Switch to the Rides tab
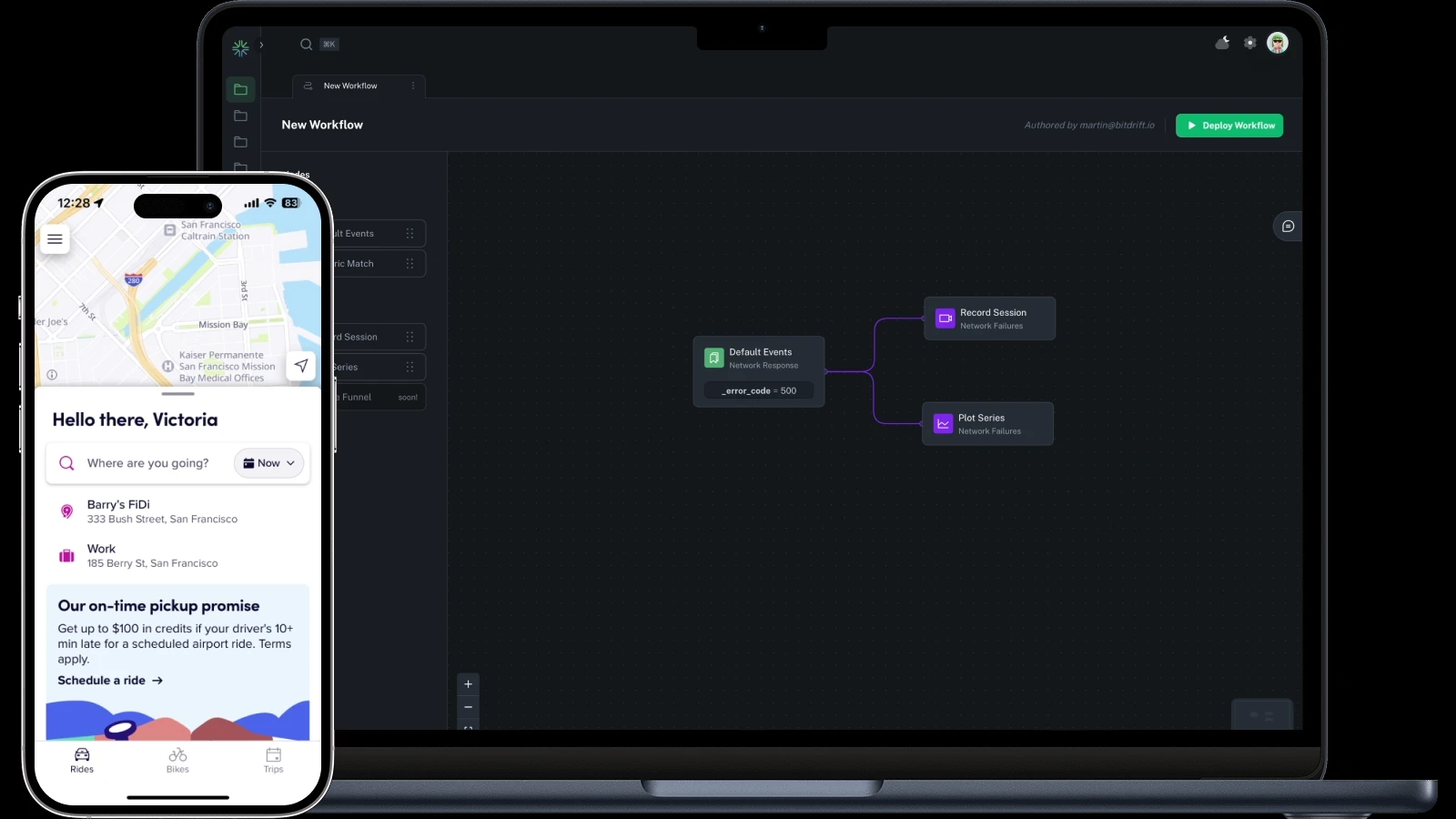This screenshot has width=1456, height=819. pyautogui.click(x=82, y=761)
